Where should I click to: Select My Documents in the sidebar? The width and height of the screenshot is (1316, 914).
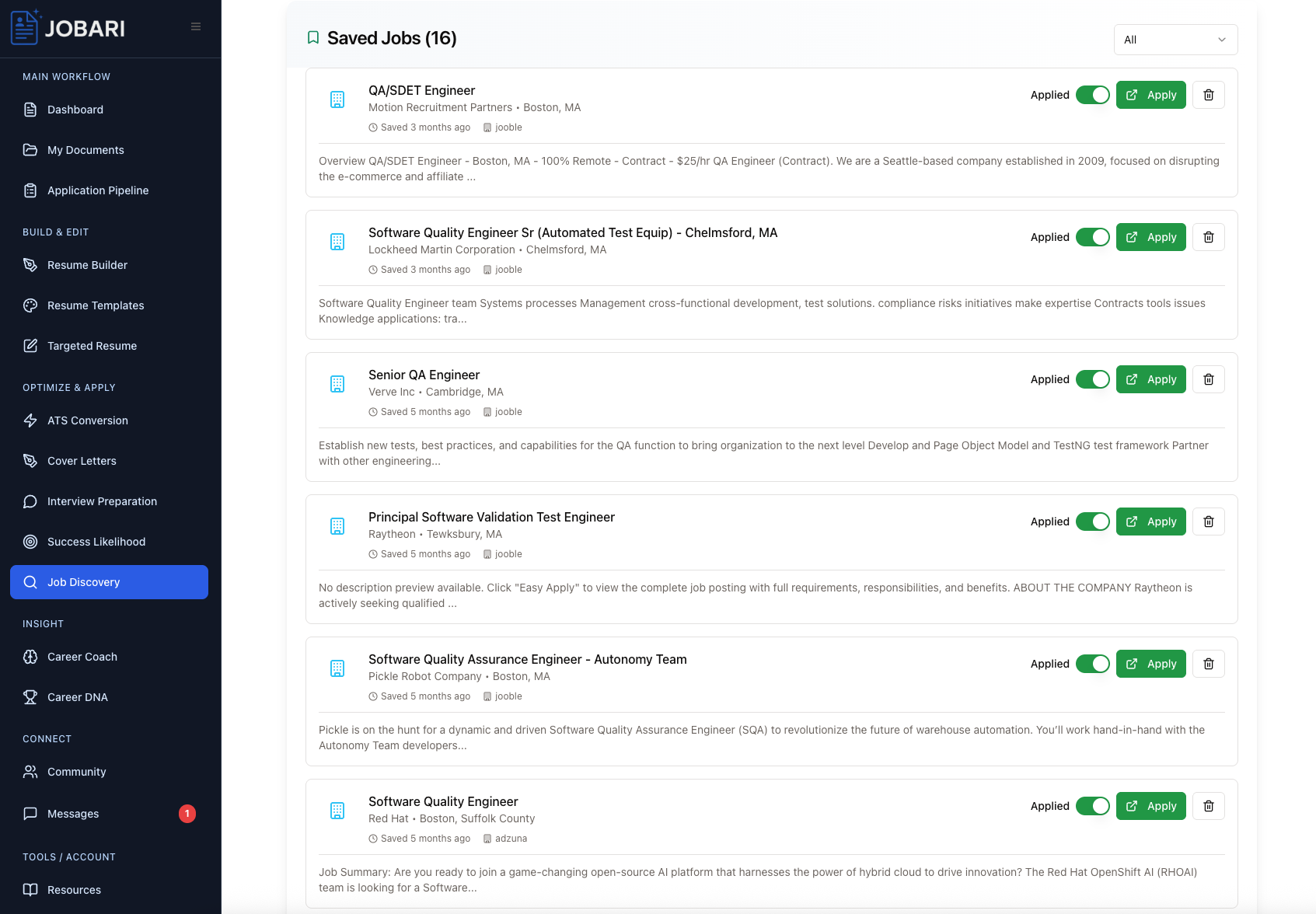coord(86,149)
